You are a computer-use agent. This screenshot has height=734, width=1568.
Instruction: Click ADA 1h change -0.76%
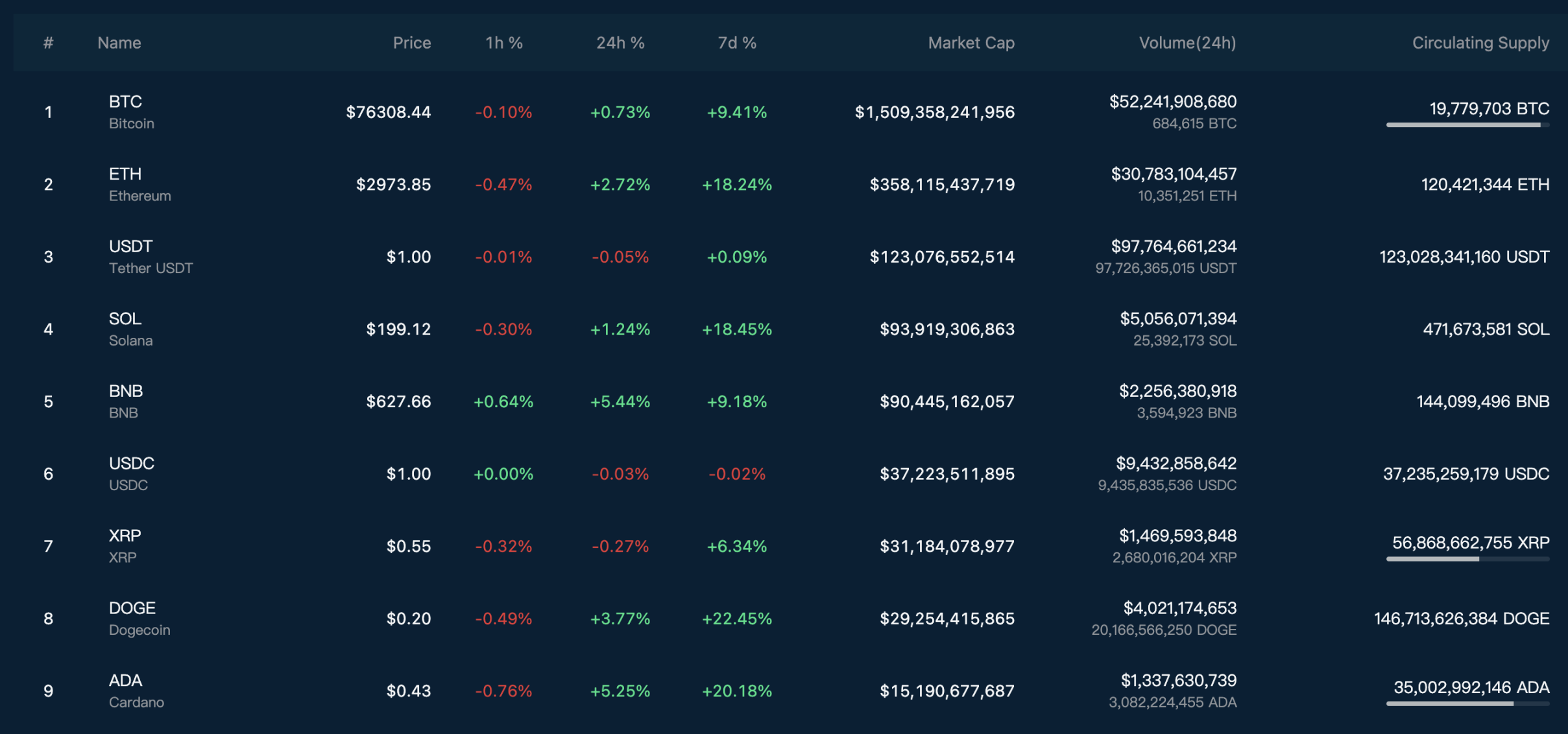pos(503,691)
